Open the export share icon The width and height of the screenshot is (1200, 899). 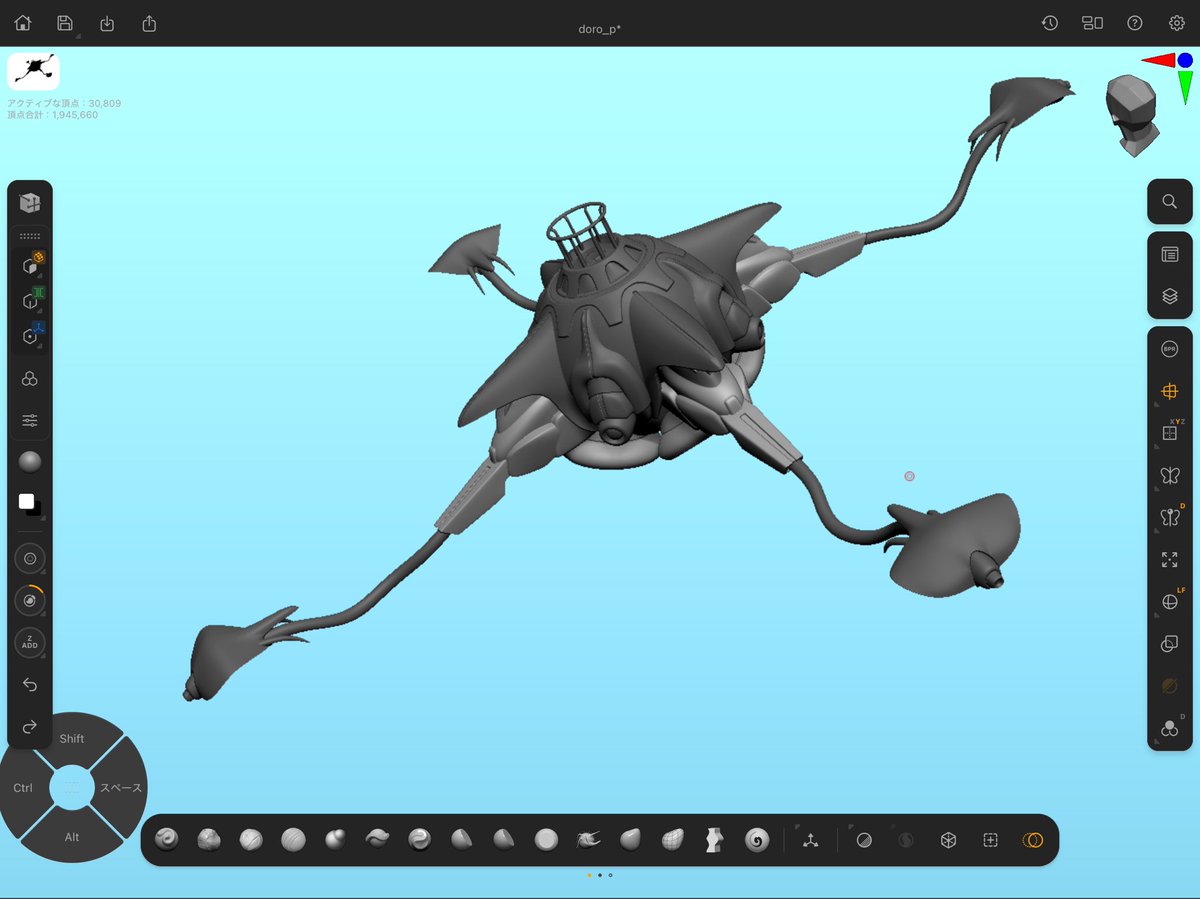click(x=150, y=23)
